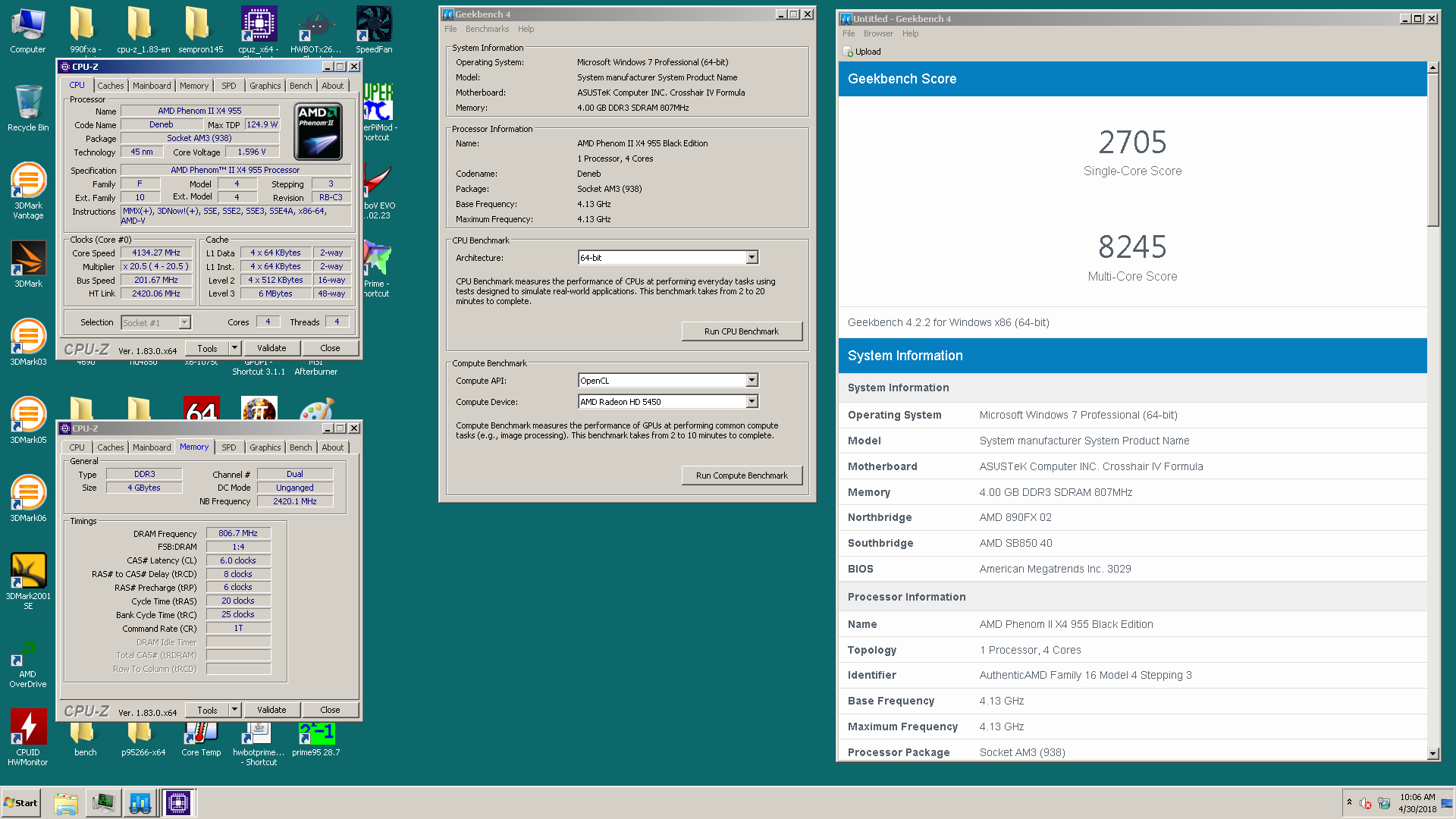Expand Tools arrow in lower CPU-Z window
Image resolution: width=1456 pixels, height=819 pixels.
point(234,710)
